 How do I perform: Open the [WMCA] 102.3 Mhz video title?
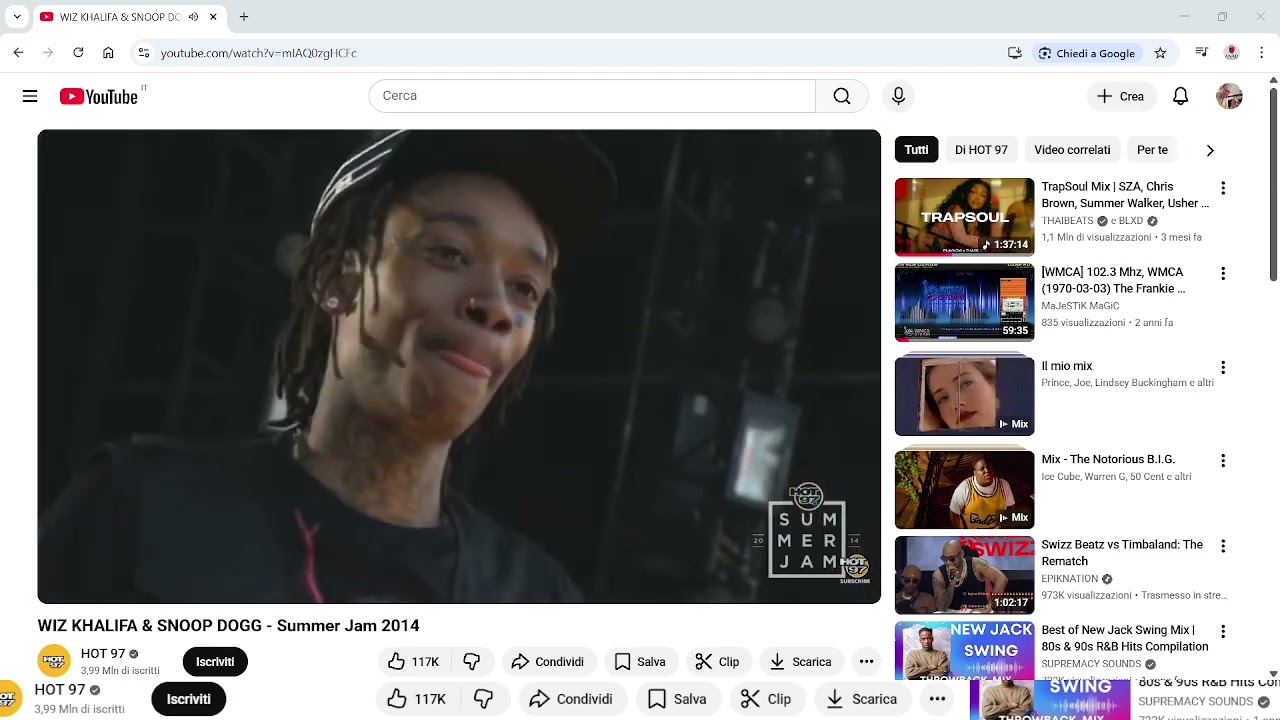tap(1113, 280)
